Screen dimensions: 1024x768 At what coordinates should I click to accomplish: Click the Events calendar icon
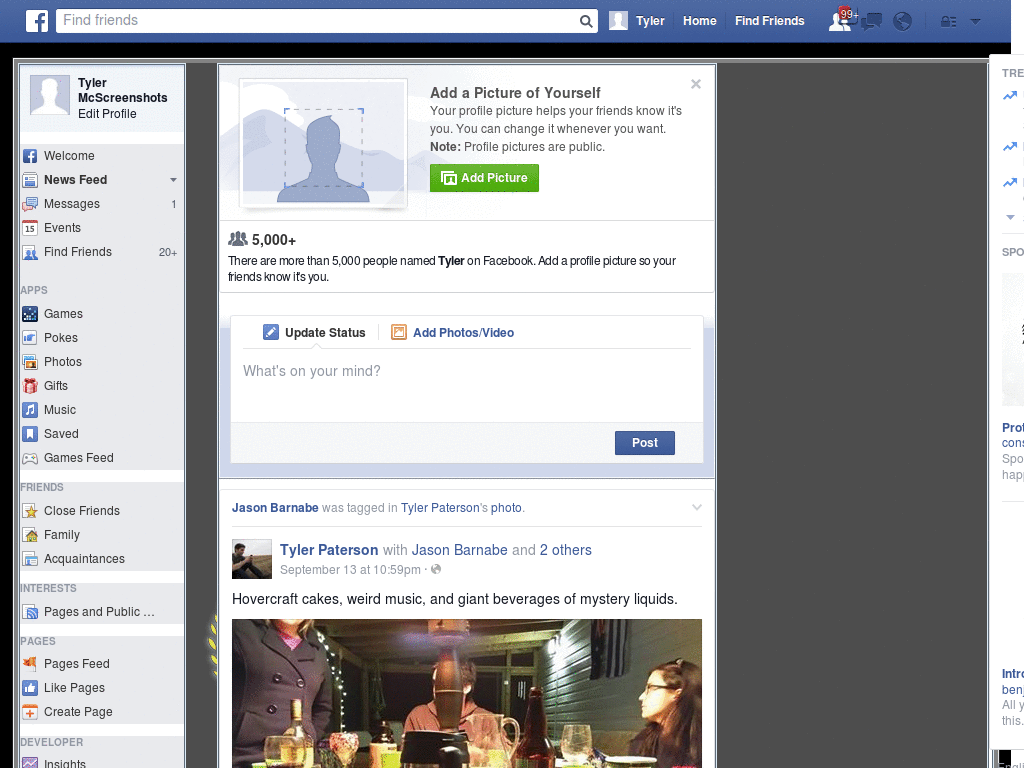(x=30, y=228)
